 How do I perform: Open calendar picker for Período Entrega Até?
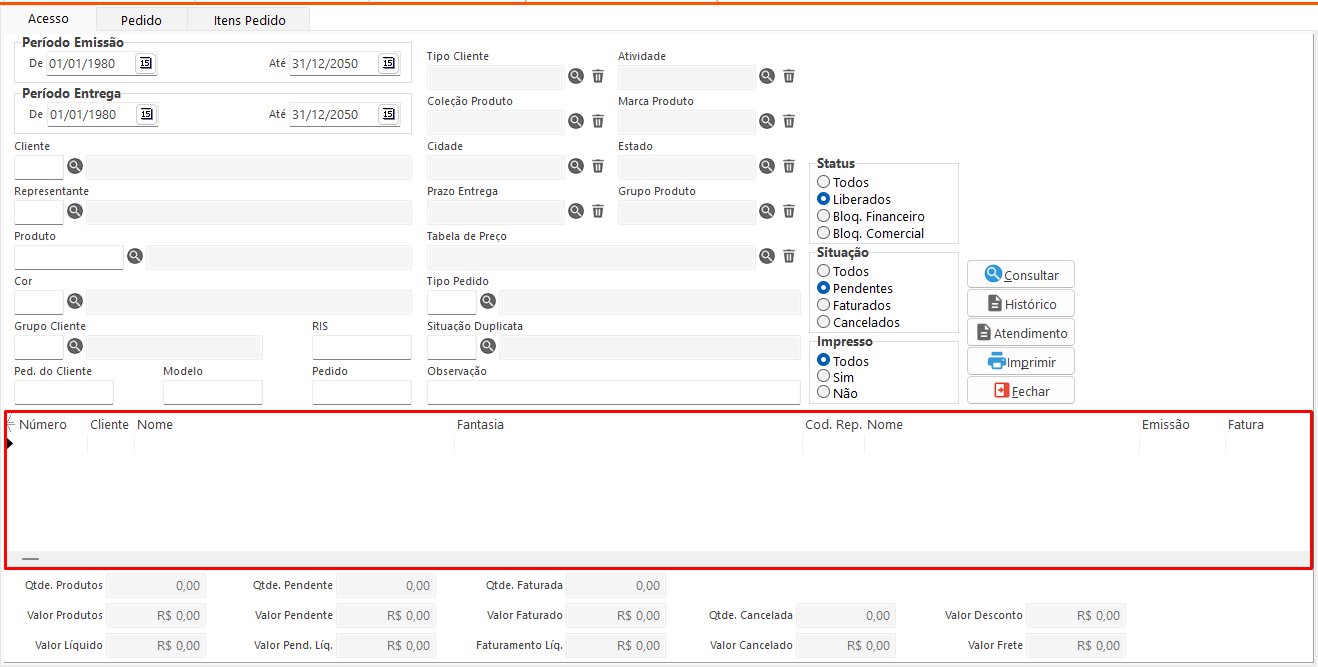(x=388, y=114)
